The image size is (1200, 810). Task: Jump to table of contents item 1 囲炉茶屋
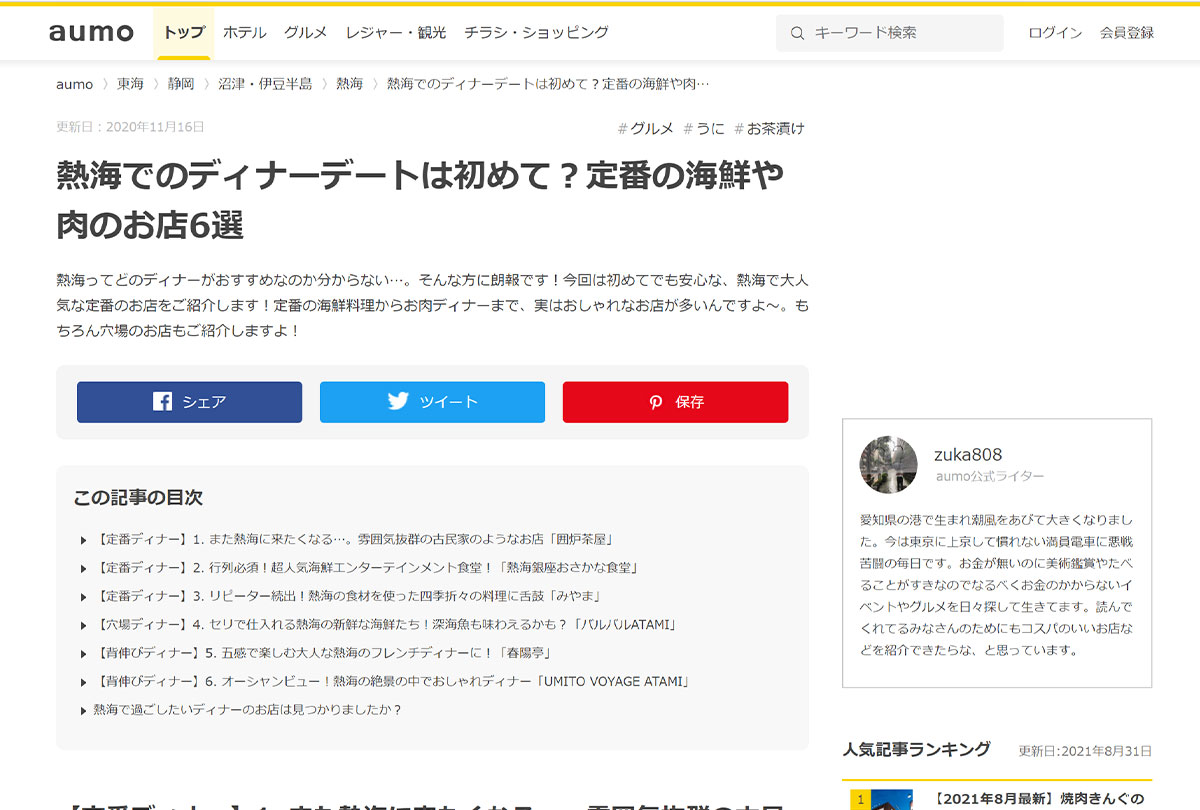(x=353, y=540)
